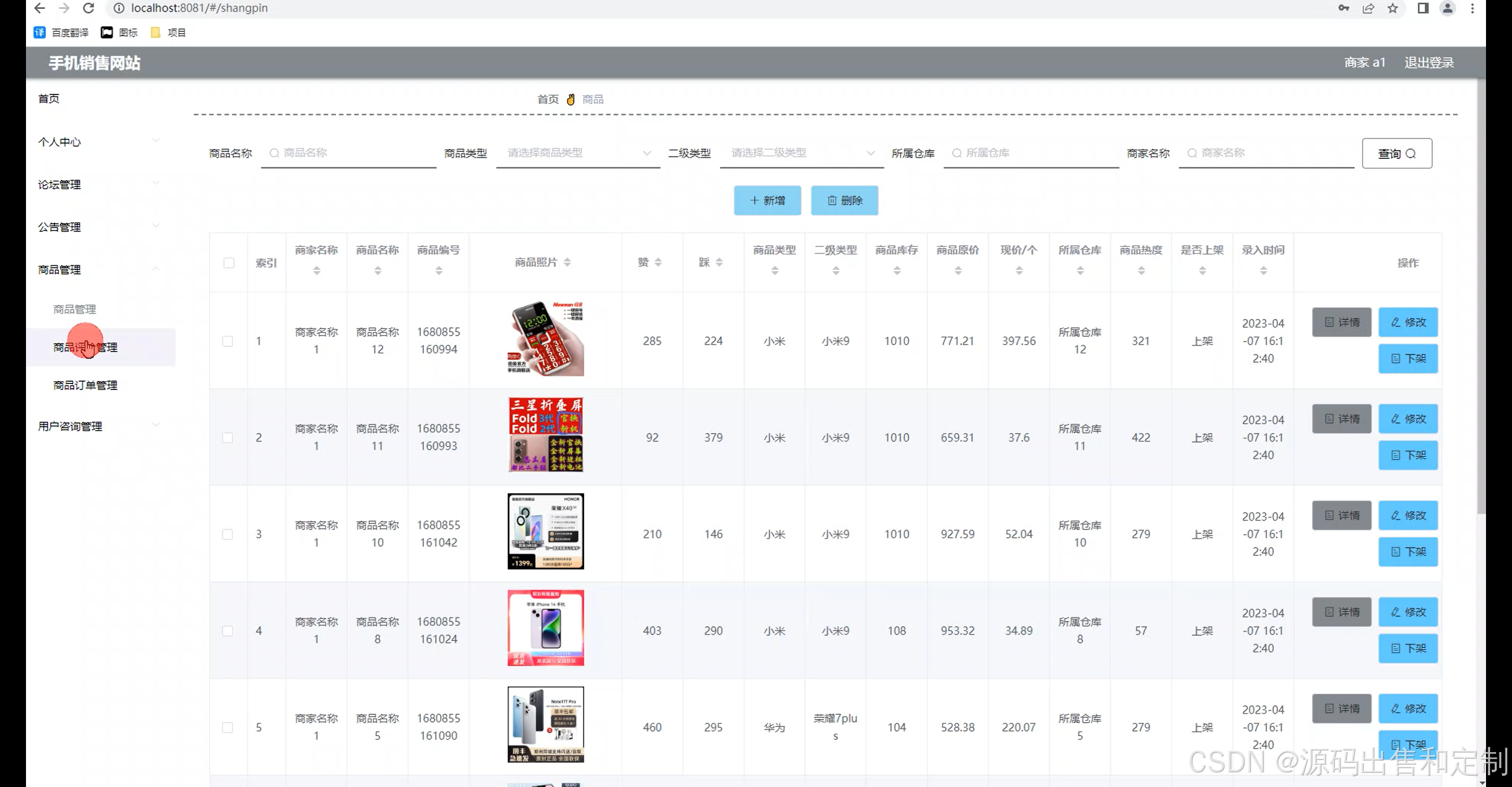Open the browser profile avatar icon
The height and width of the screenshot is (787, 1512).
(1448, 8)
